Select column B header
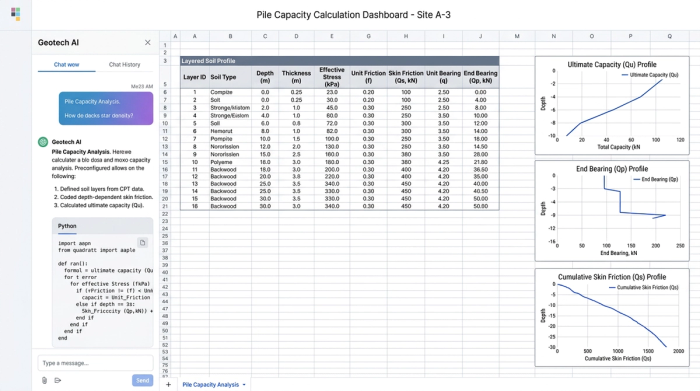The width and height of the screenshot is (700, 391). click(230, 36)
